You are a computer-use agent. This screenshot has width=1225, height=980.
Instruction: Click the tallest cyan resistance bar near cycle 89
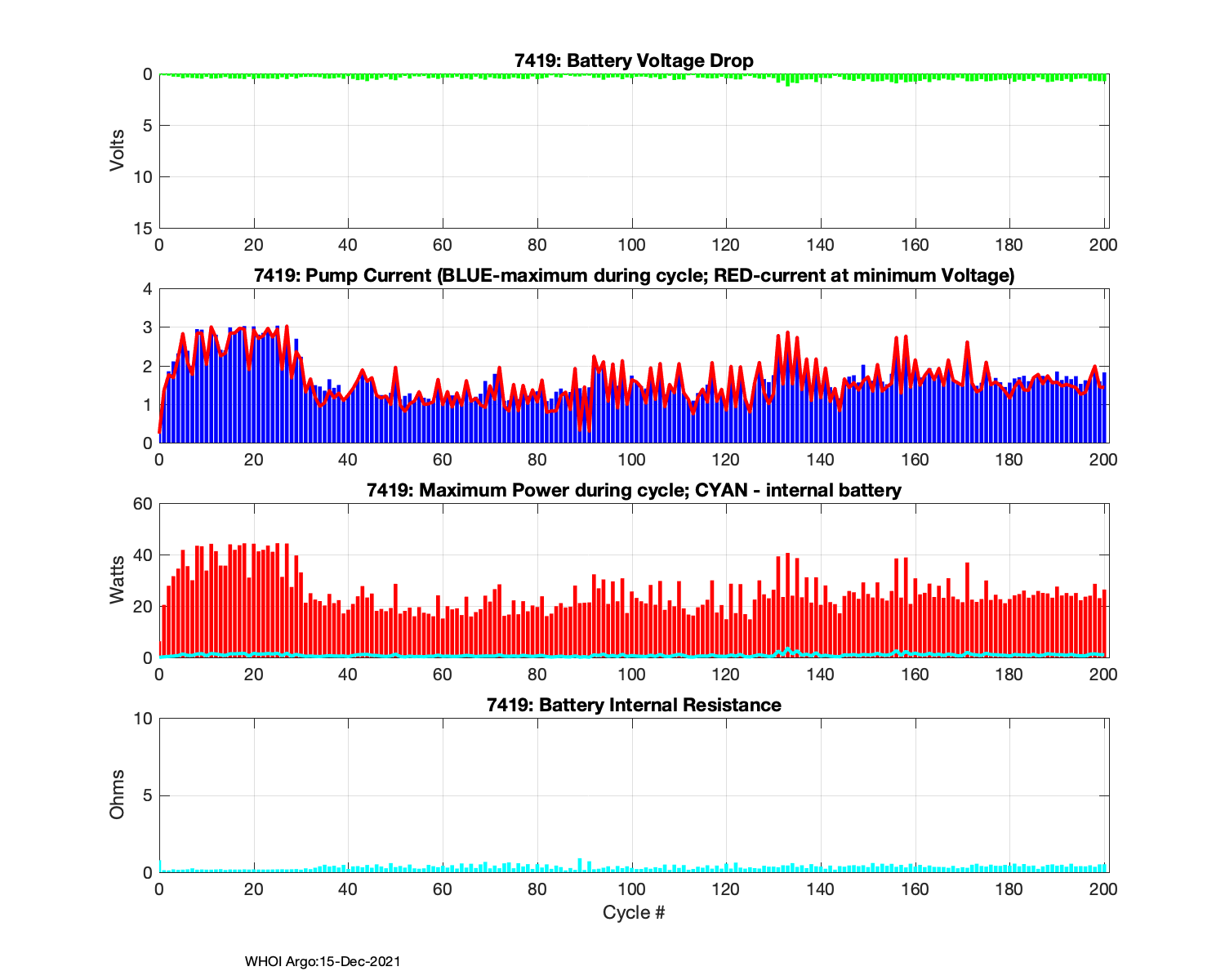click(x=580, y=866)
